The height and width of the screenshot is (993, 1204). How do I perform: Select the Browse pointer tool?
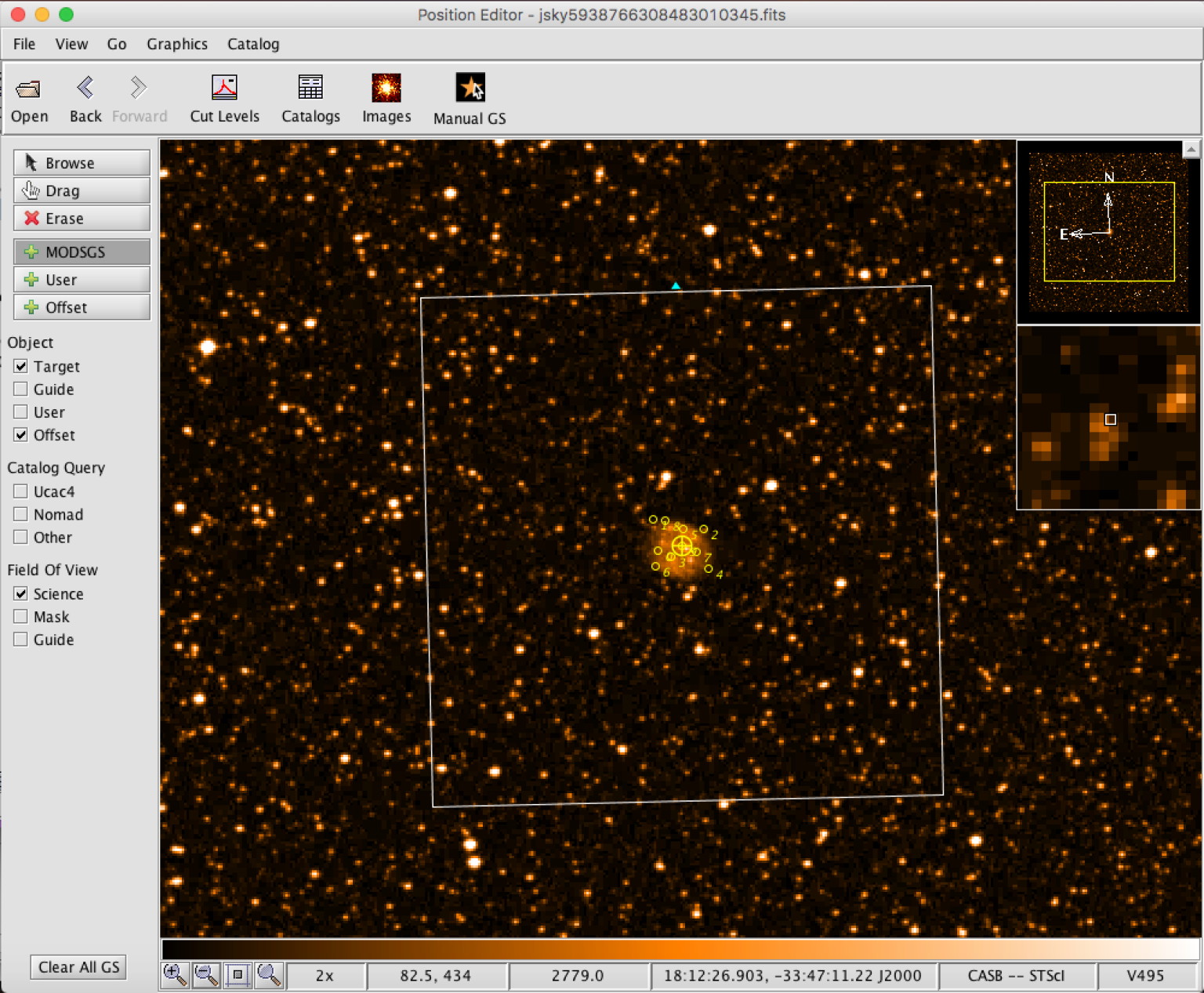coord(82,162)
